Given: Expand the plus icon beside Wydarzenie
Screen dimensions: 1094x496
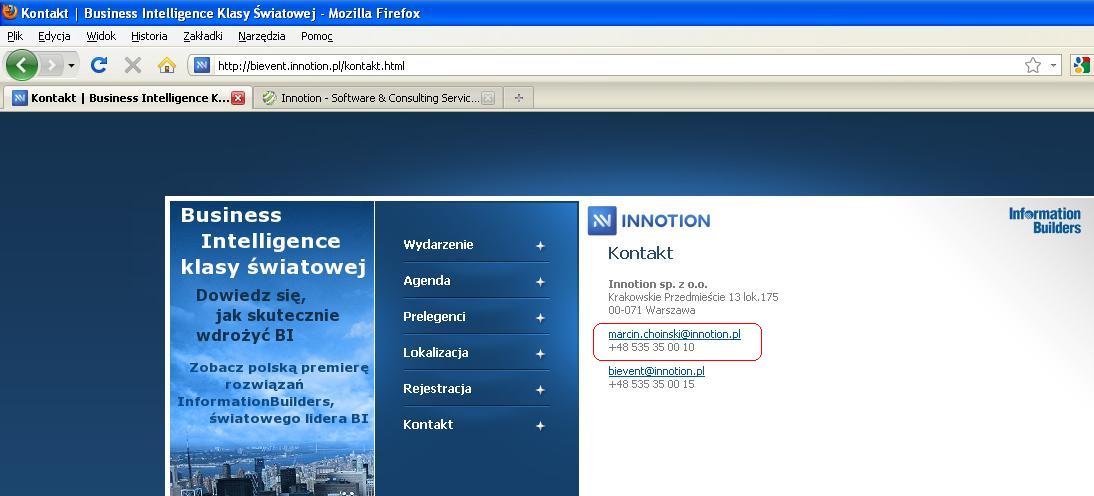Looking at the screenshot, I should point(540,246).
